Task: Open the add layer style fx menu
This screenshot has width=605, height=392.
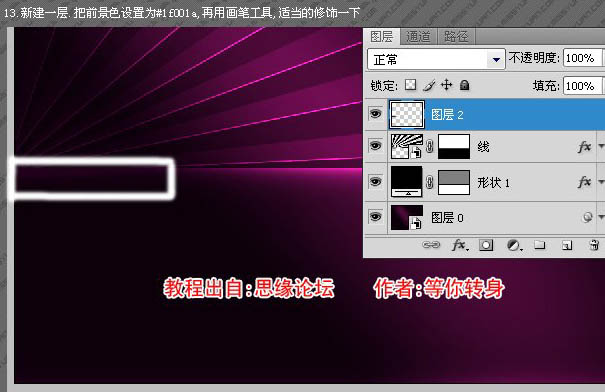Action: tap(460, 245)
